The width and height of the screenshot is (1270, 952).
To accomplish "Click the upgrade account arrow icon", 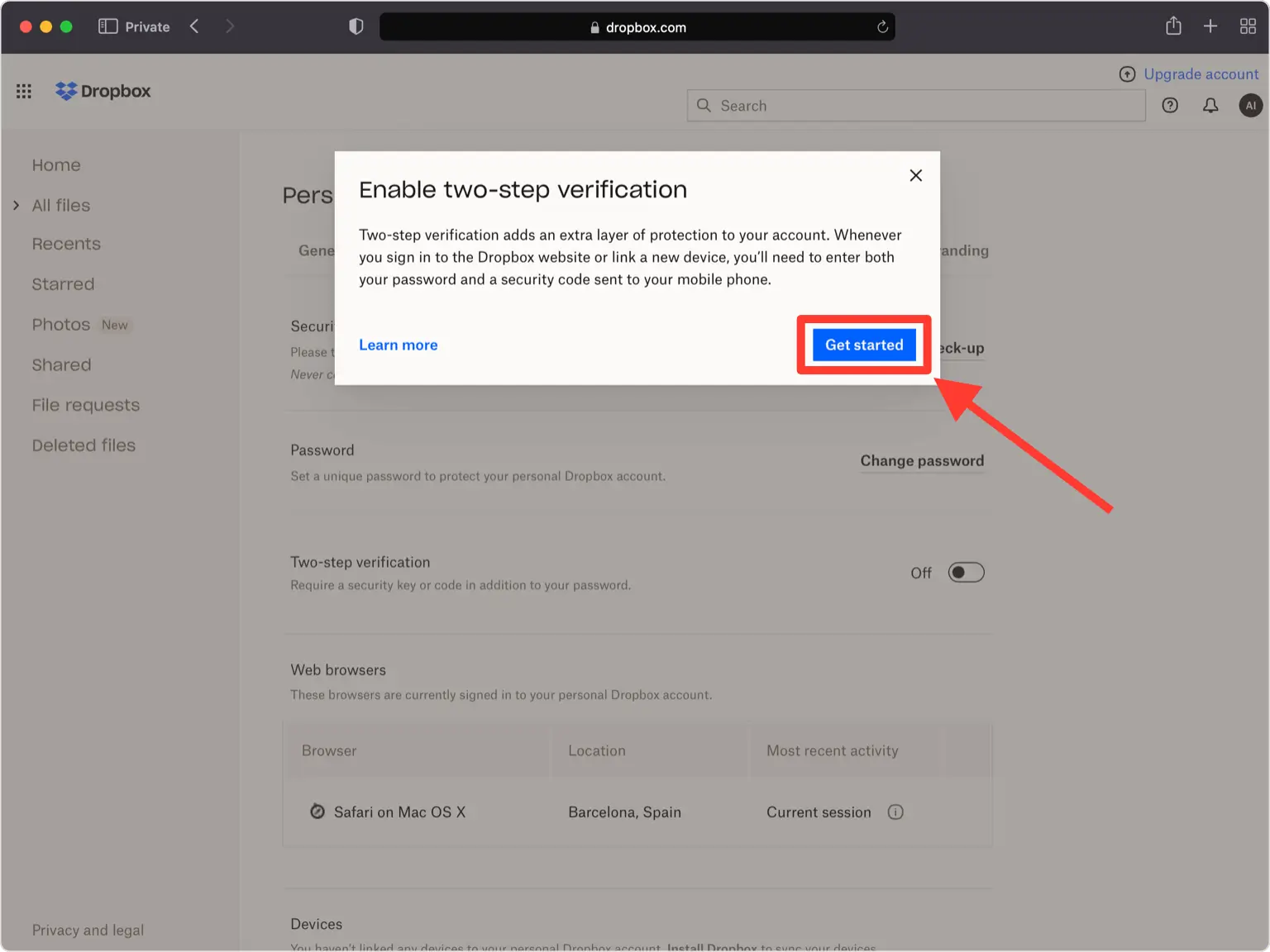I will 1127,74.
